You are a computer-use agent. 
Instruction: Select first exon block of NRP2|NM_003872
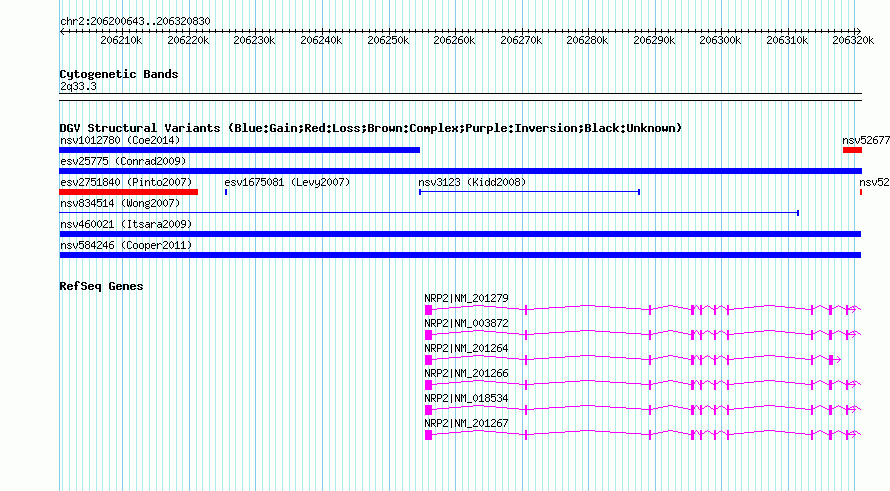(x=429, y=334)
